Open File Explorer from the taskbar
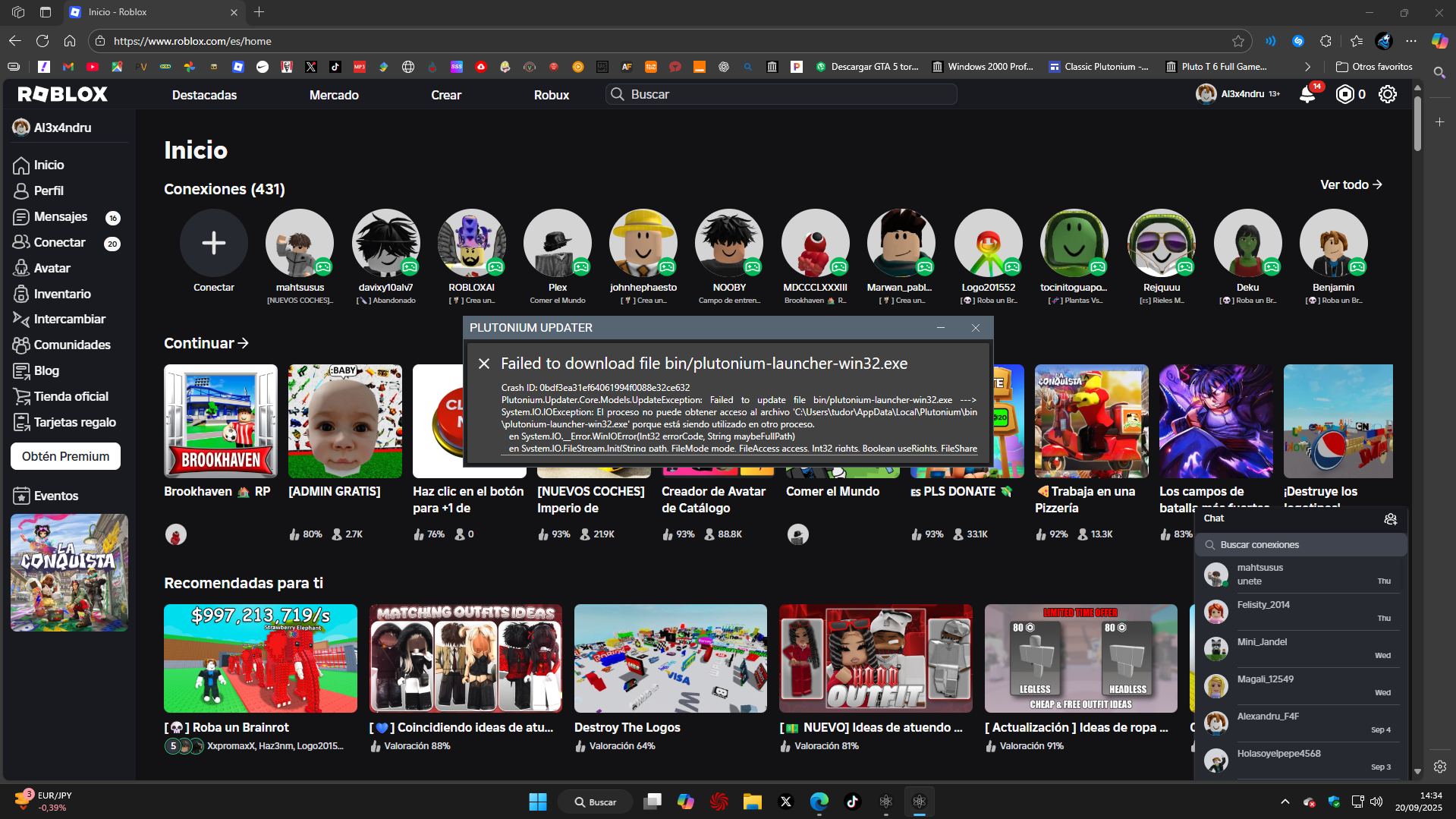1456x819 pixels. (x=752, y=802)
